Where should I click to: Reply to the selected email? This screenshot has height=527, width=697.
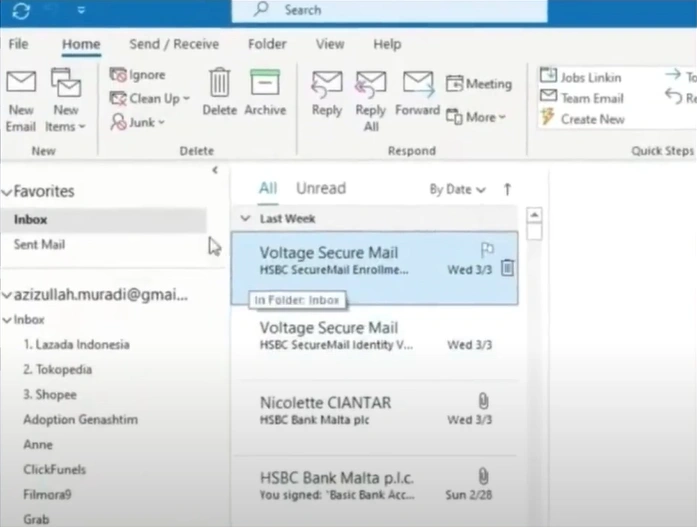coord(327,93)
